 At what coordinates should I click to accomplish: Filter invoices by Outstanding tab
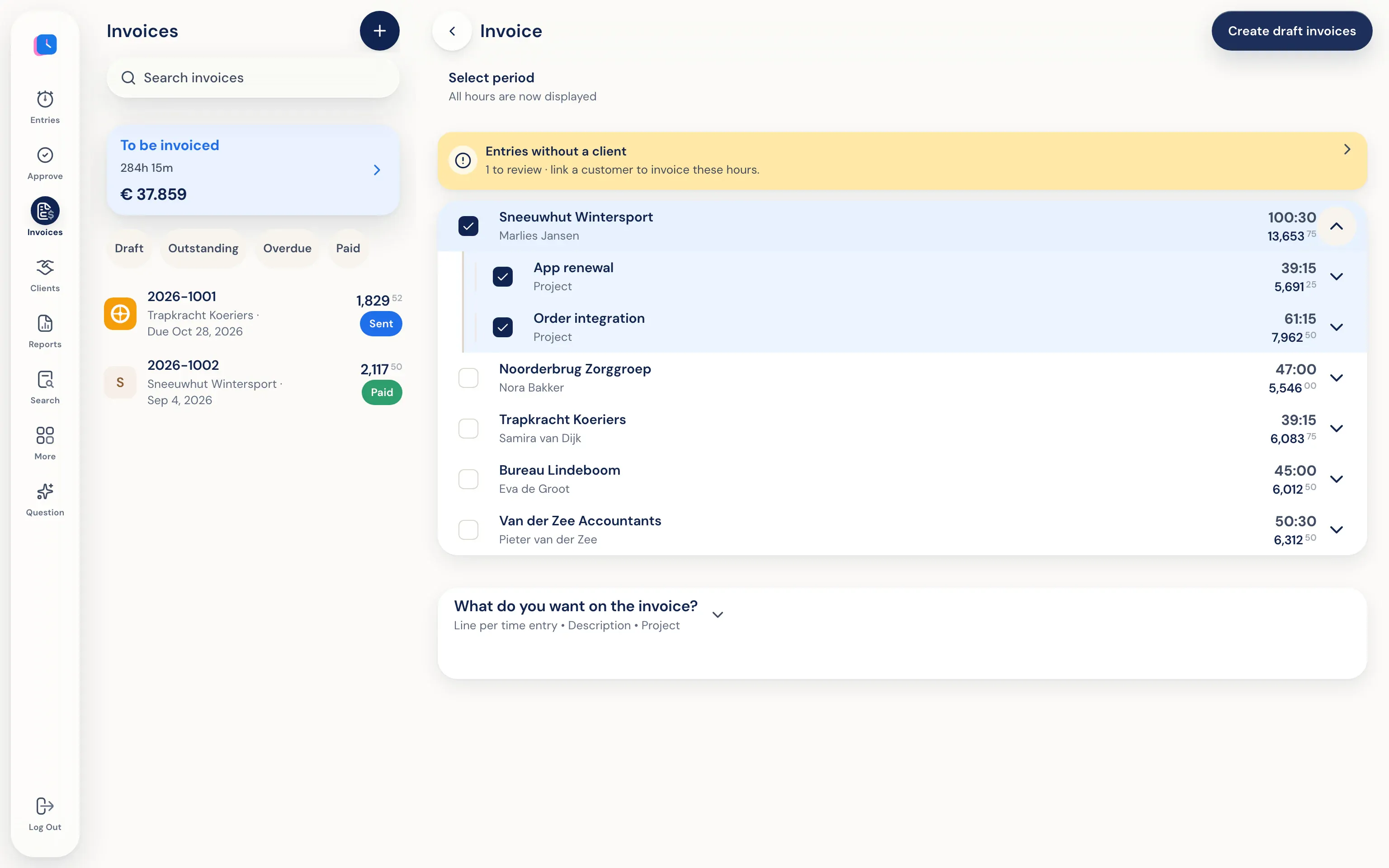coord(203,249)
